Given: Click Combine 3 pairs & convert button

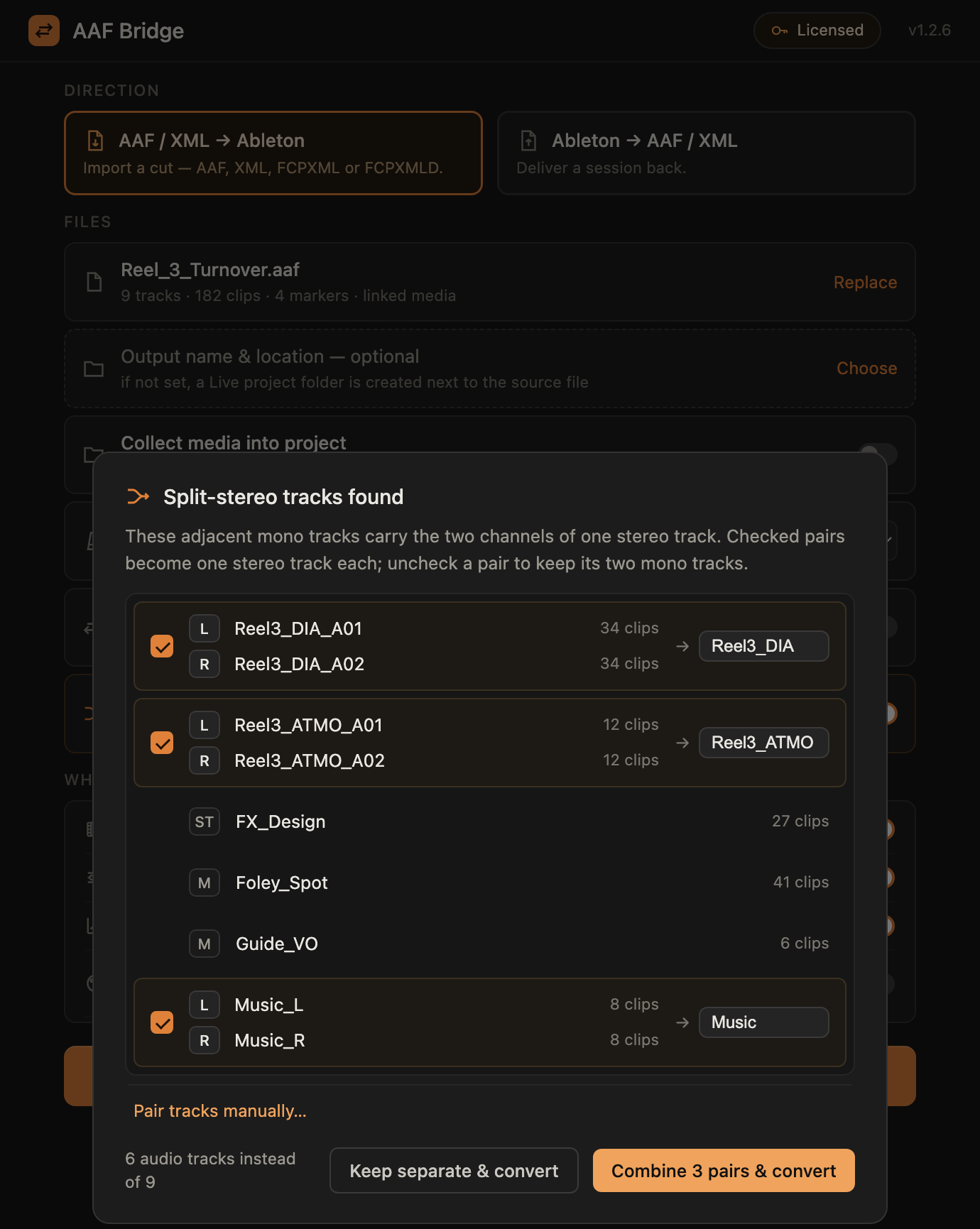Looking at the screenshot, I should tap(724, 1170).
